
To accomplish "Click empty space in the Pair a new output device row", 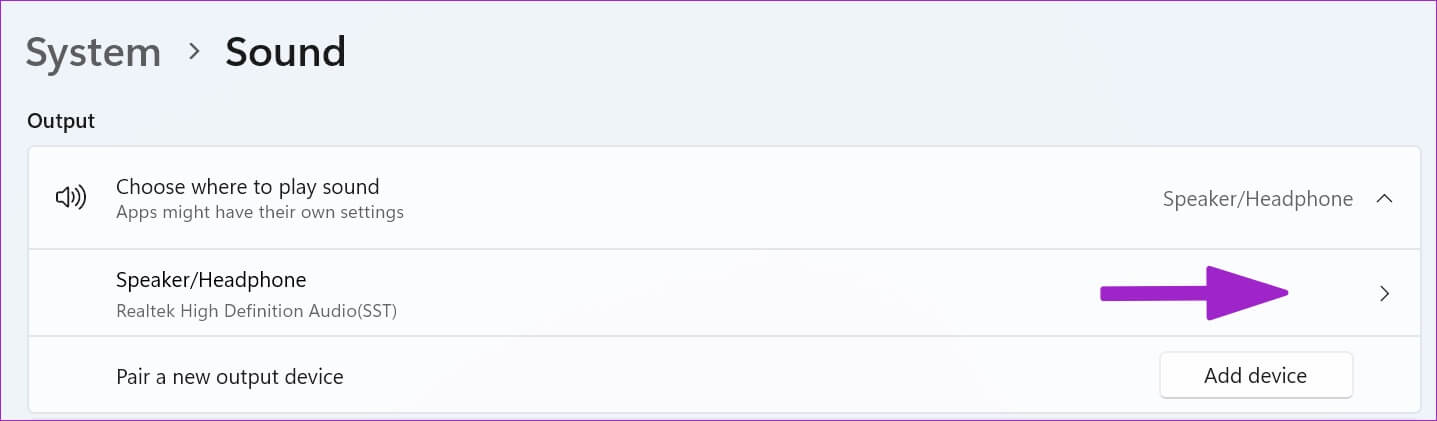I will point(750,377).
